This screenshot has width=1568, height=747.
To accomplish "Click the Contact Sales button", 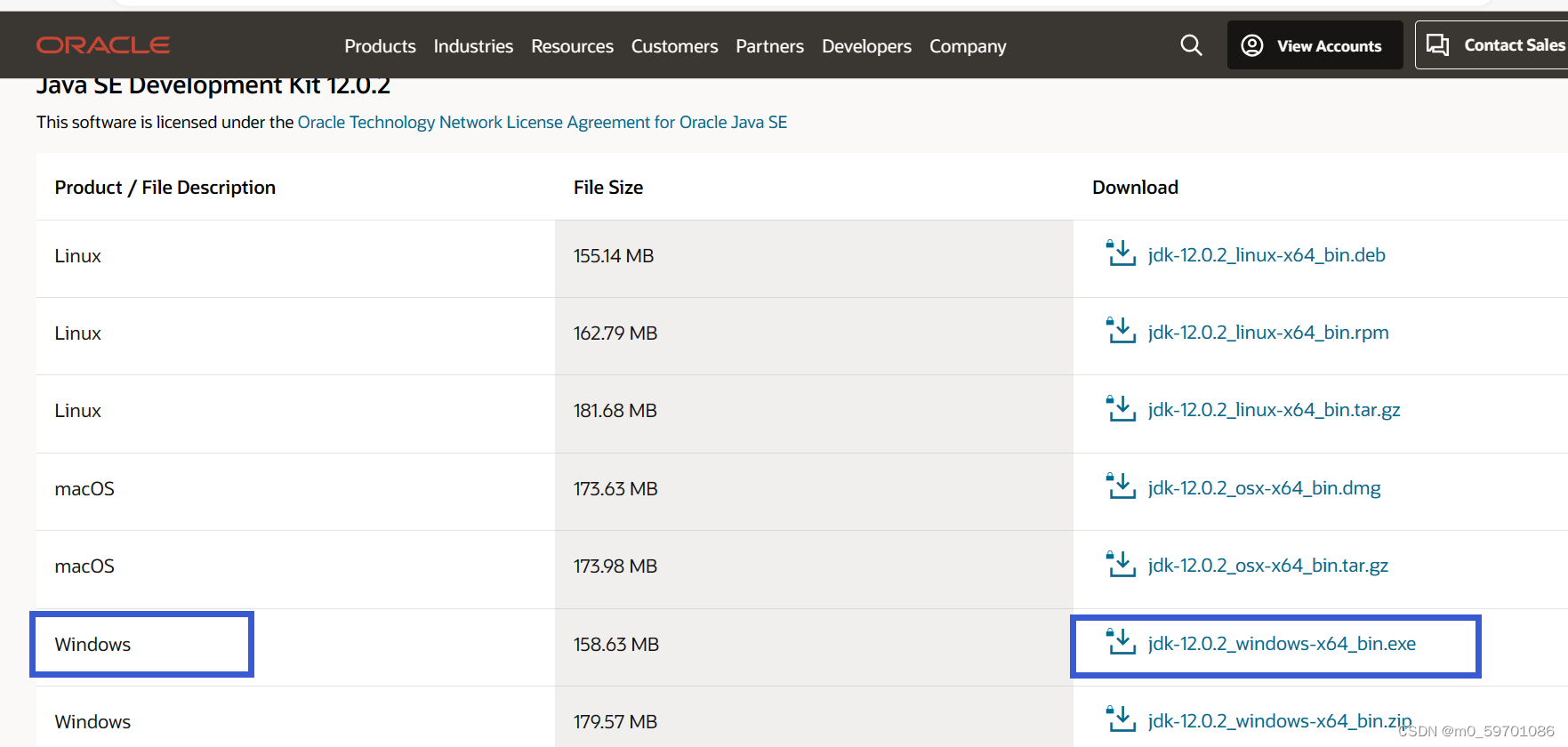I will (1492, 45).
